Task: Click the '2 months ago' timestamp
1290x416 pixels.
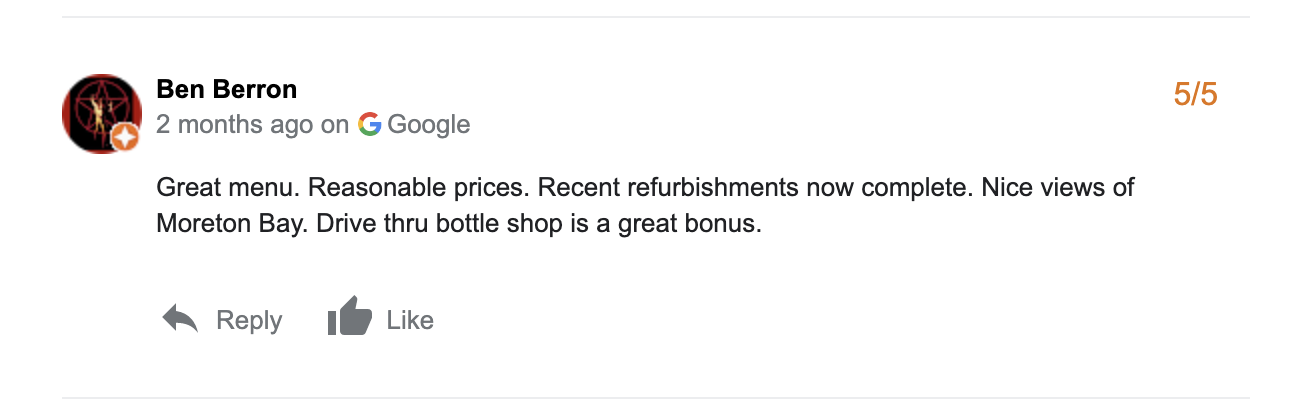Action: point(234,125)
